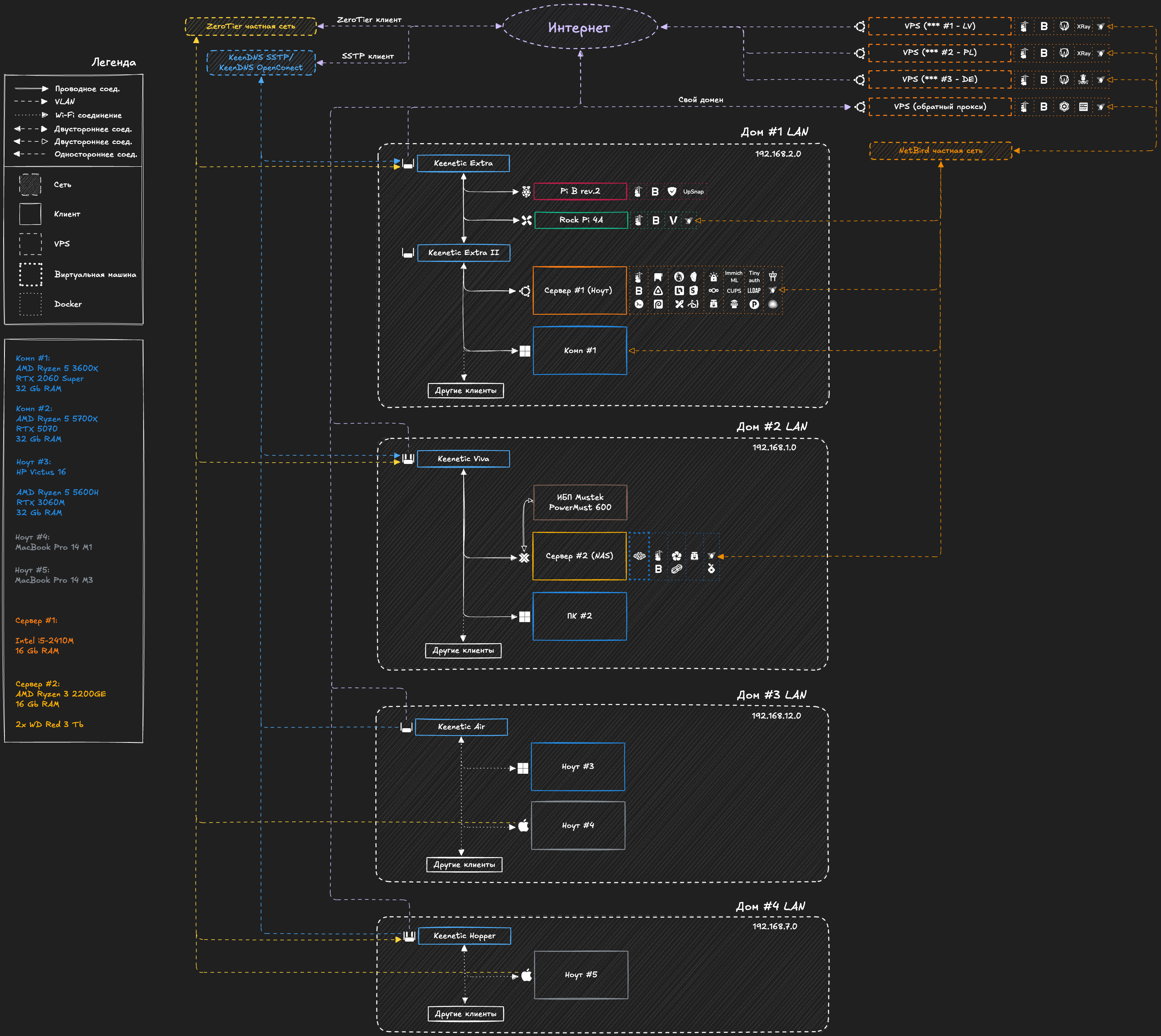This screenshot has width=1161, height=1036.
Task: Select the NetBird частная сеть box
Action: pyautogui.click(x=940, y=151)
